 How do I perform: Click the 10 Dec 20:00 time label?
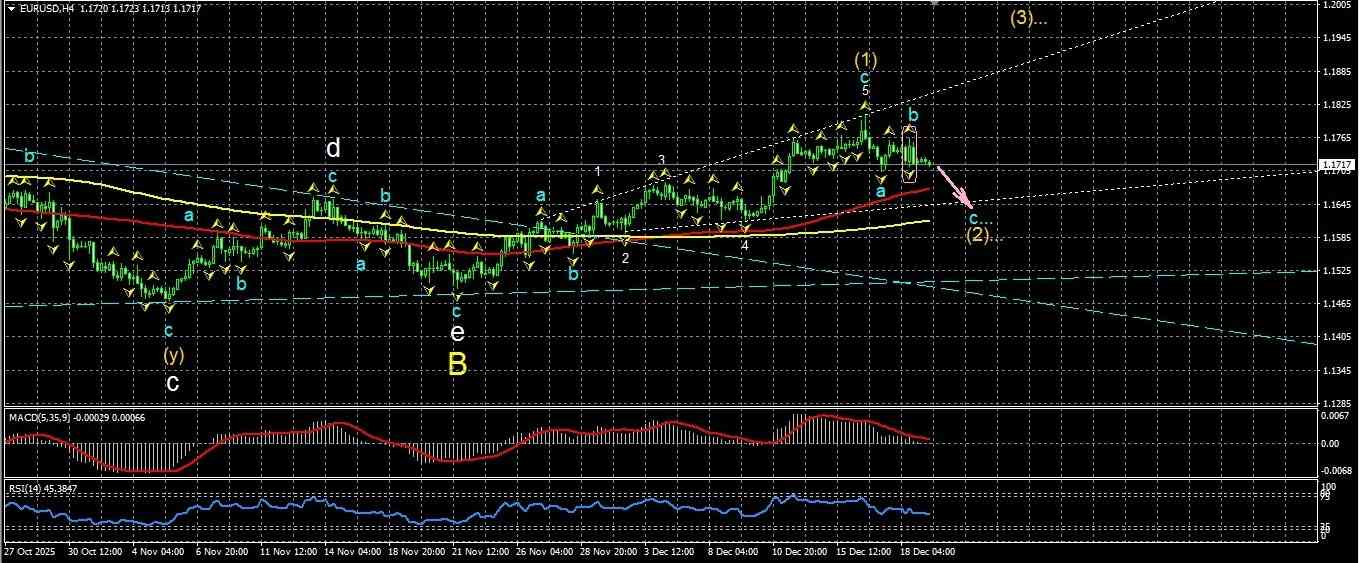(x=800, y=550)
